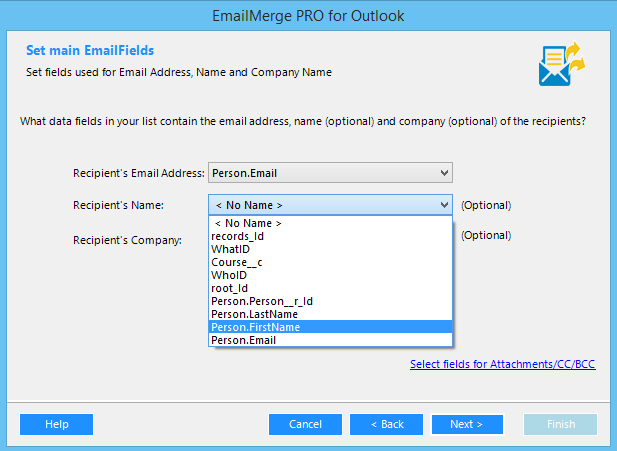Go to previous step with Back
This screenshot has width=617, height=451.
tap(386, 424)
